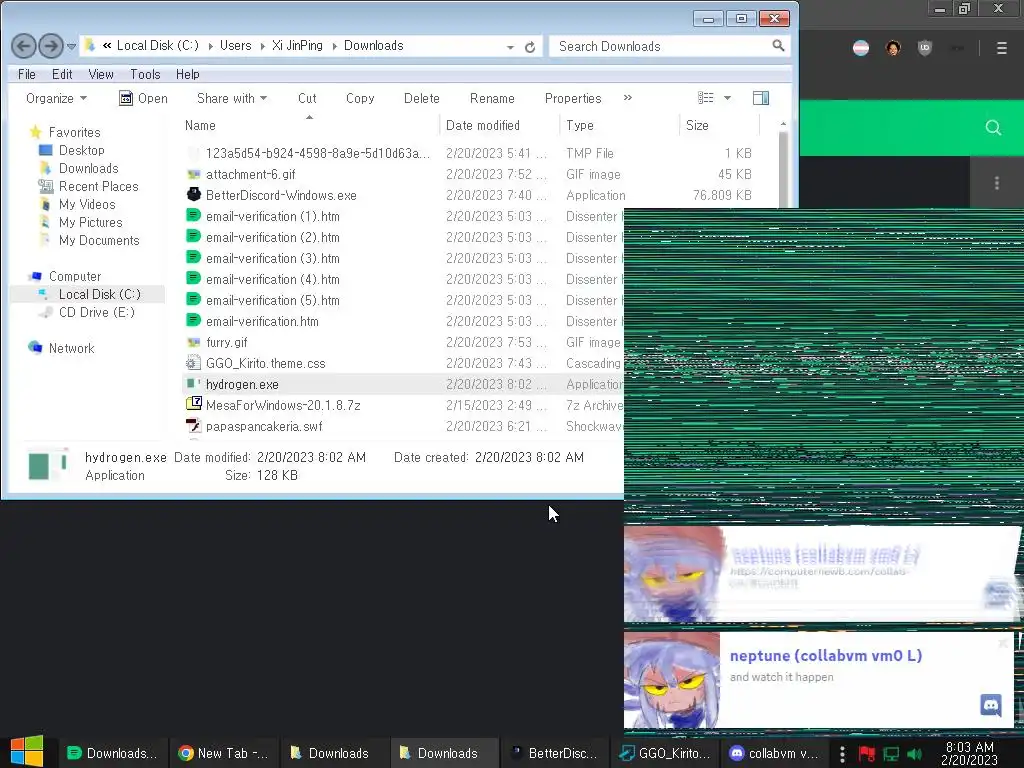Sort by the Name column header
This screenshot has width=1024, height=768.
click(x=200, y=125)
